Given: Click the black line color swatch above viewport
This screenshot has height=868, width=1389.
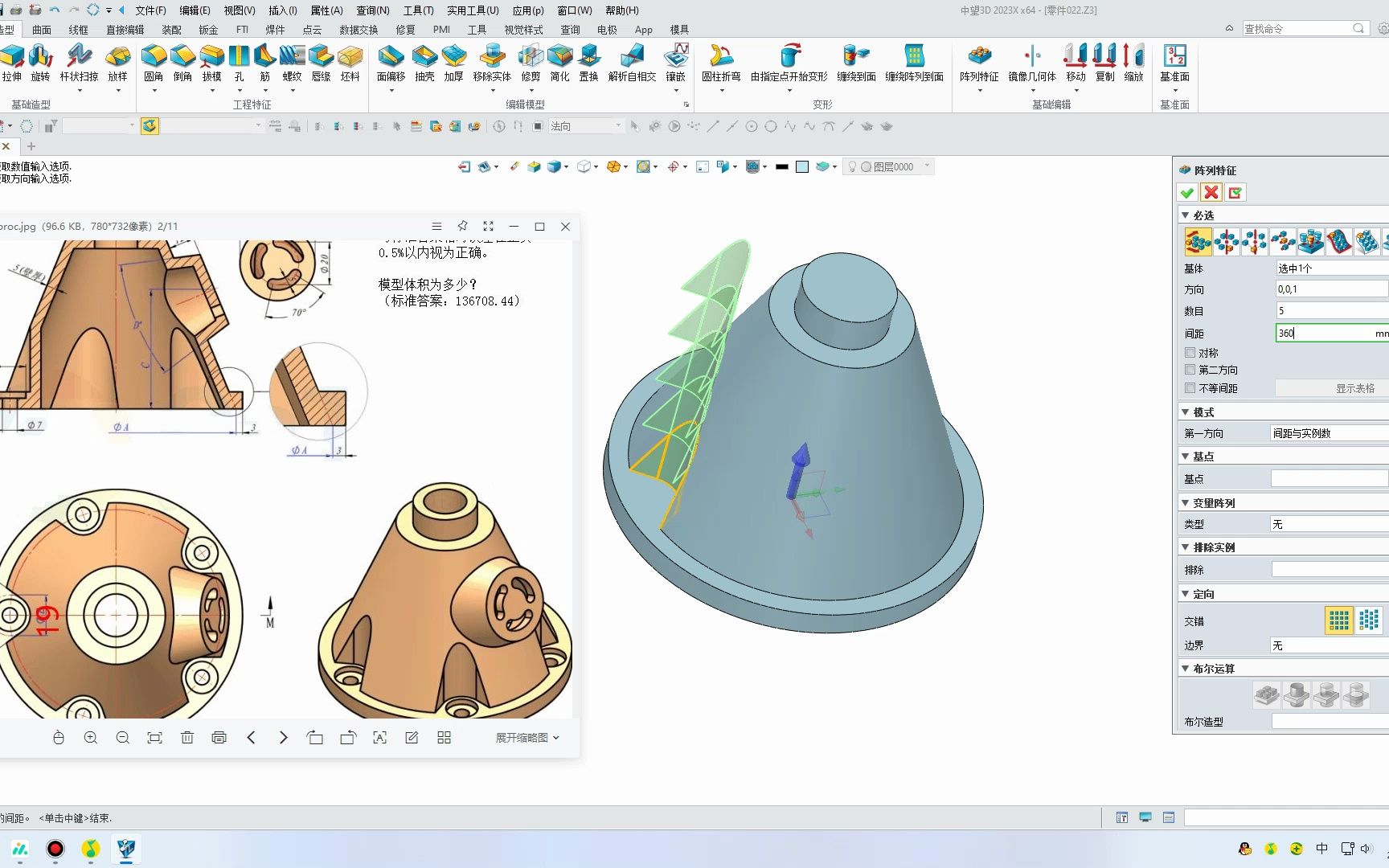Looking at the screenshot, I should tap(781, 166).
